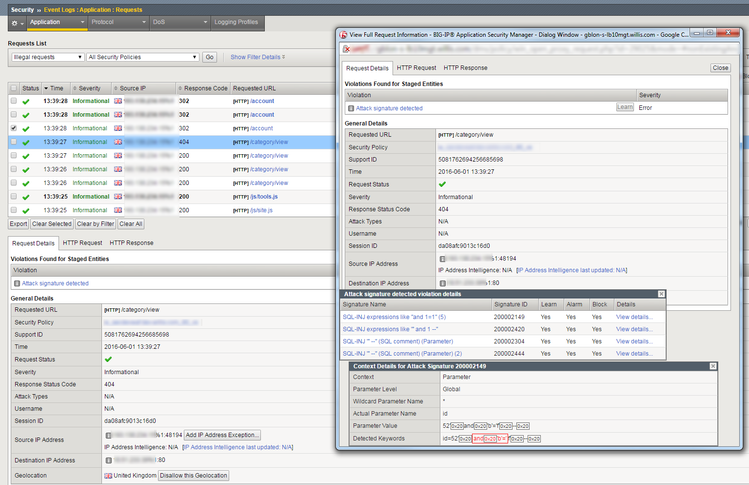The width and height of the screenshot is (749, 485).
Task: Uncheck the checked 13:39:28 /account request
Action: click(13, 129)
